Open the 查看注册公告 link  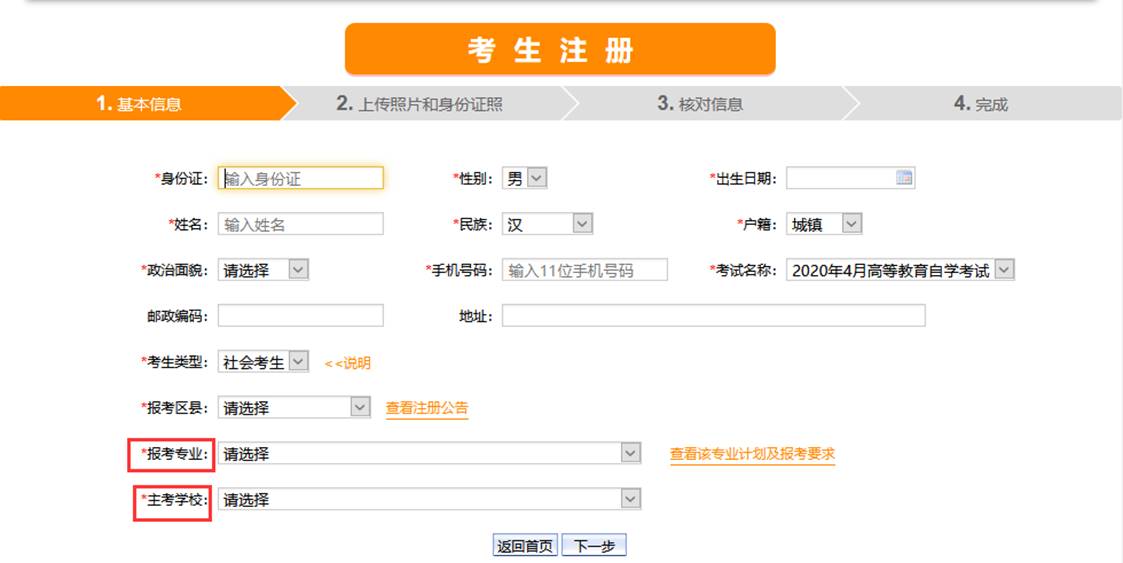pyautogui.click(x=427, y=408)
